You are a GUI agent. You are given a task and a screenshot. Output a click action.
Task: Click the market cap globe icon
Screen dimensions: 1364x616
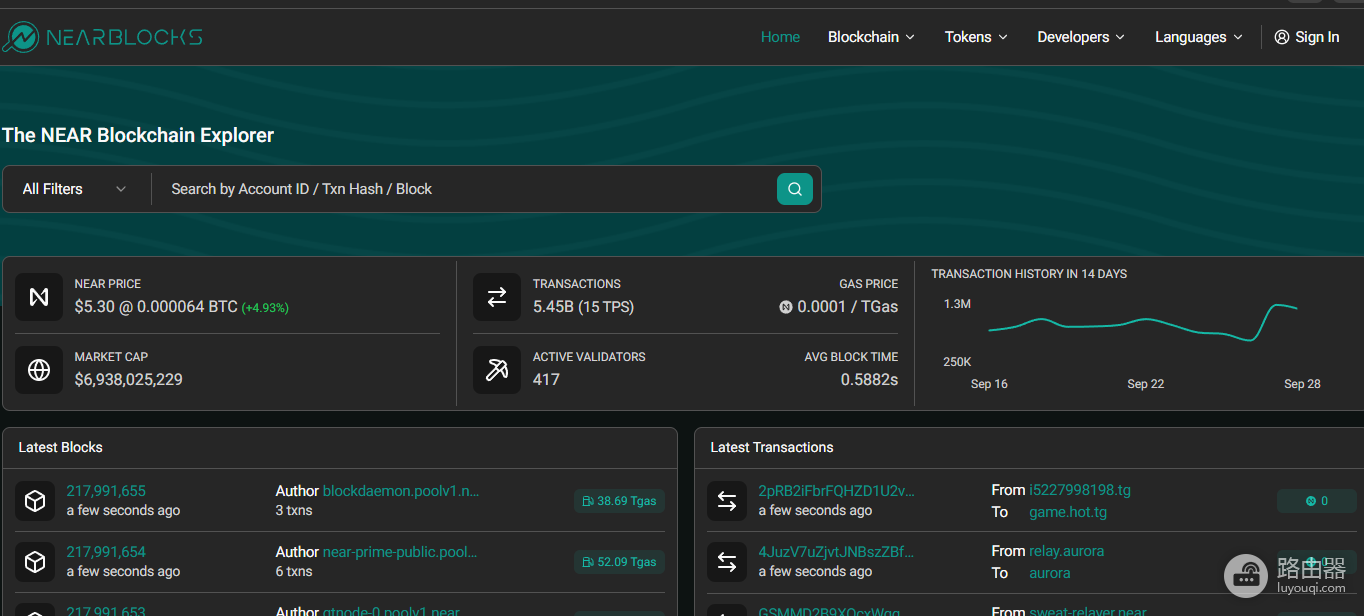[x=39, y=370]
